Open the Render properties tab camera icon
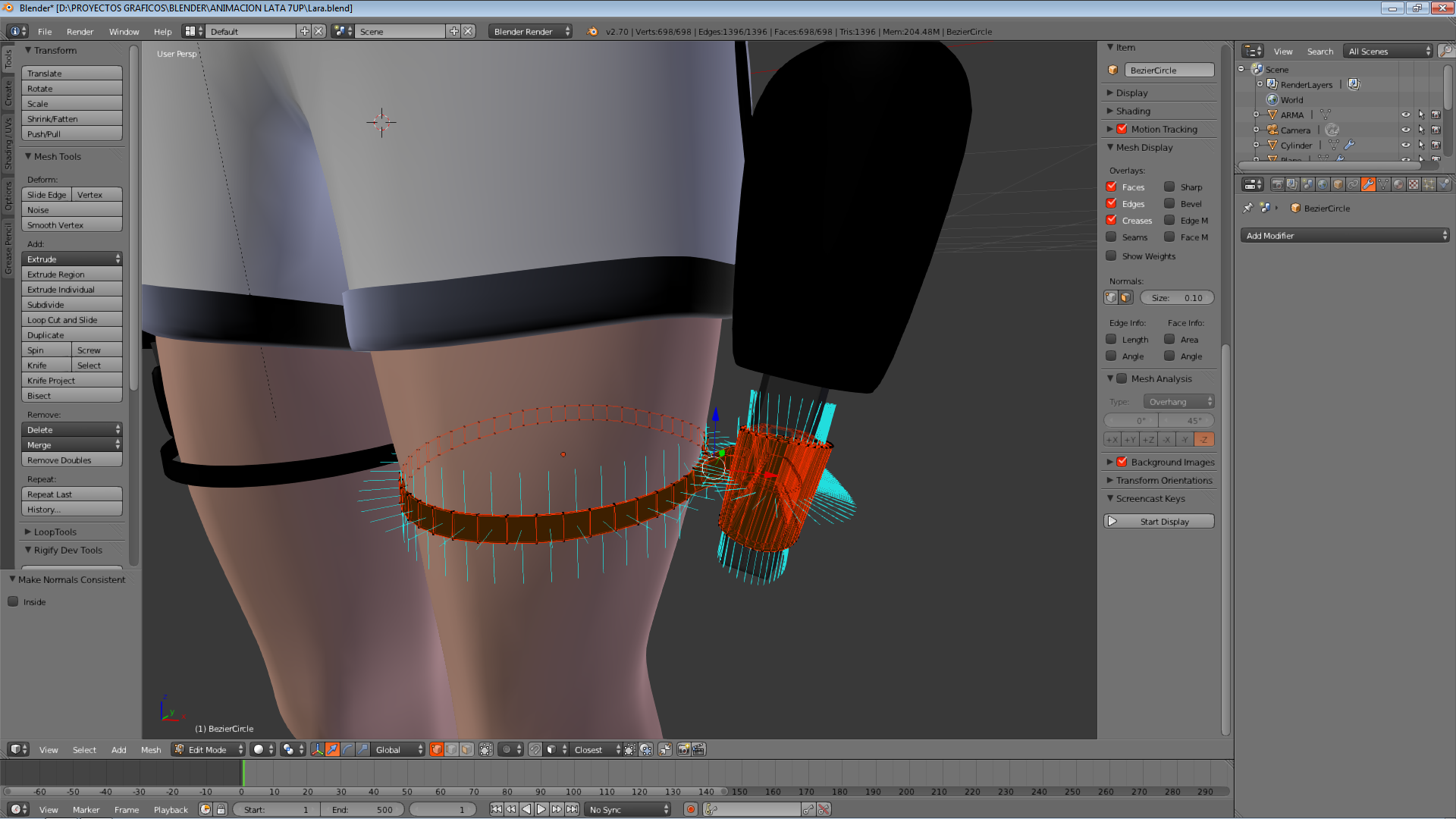Image resolution: width=1456 pixels, height=819 pixels. pos(1278,184)
